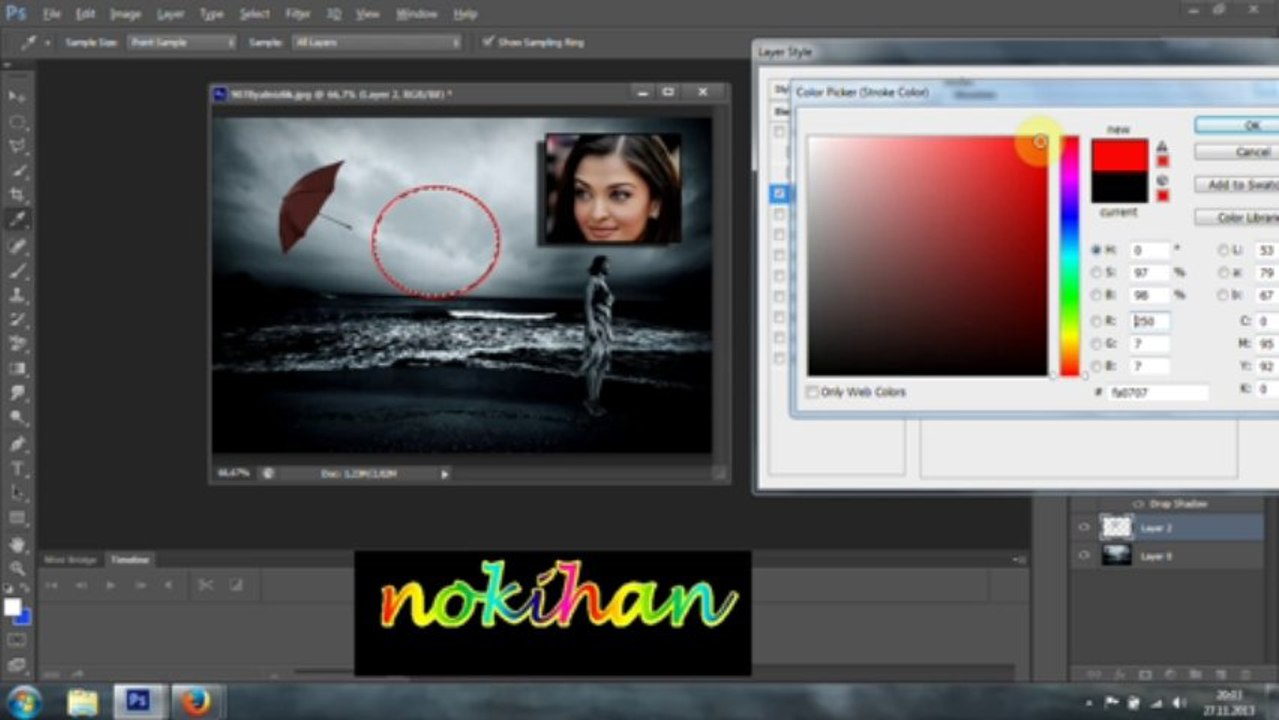Select the Quick Selection tool
Image resolution: width=1279 pixels, height=720 pixels.
tap(17, 171)
